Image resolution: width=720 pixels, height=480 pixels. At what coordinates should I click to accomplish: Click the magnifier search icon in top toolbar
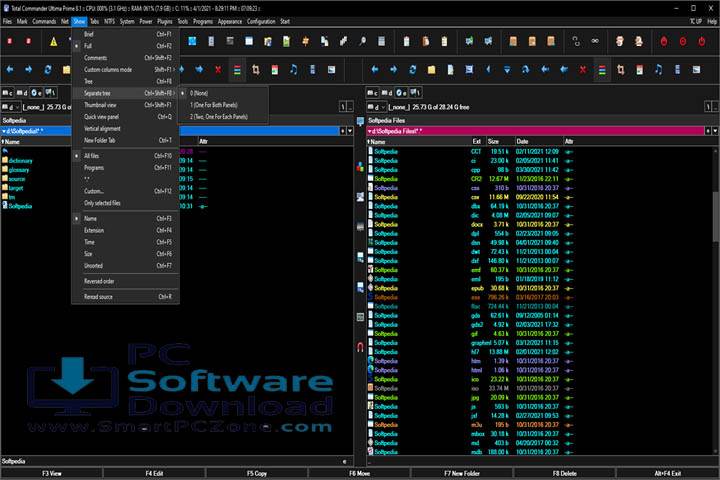363,41
